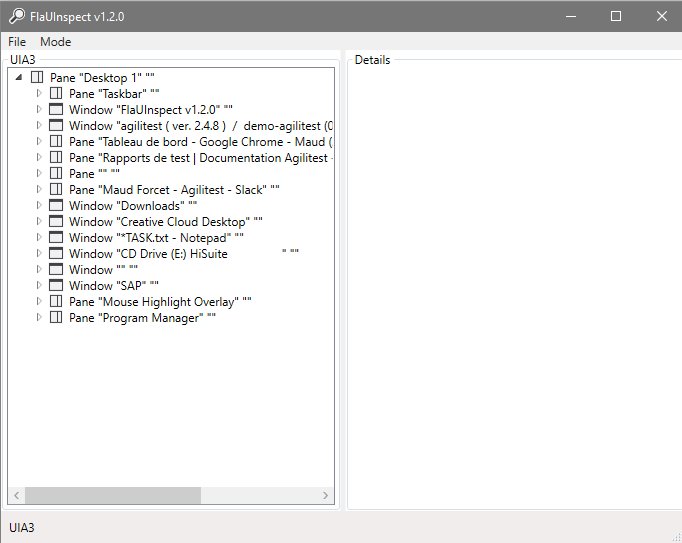The image size is (682, 543).
Task: Click the pane icon beside Tableau de bord
Action: [56, 141]
